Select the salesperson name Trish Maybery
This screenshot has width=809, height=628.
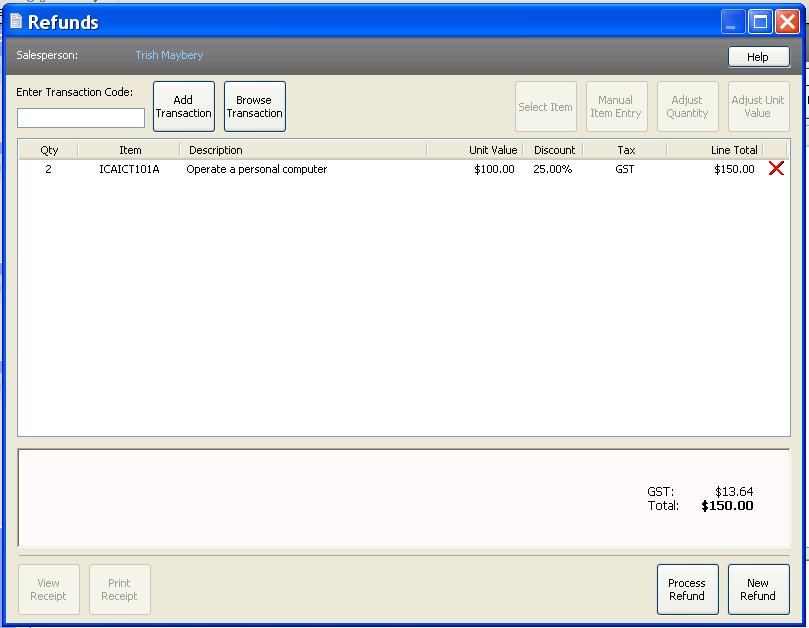(x=168, y=55)
